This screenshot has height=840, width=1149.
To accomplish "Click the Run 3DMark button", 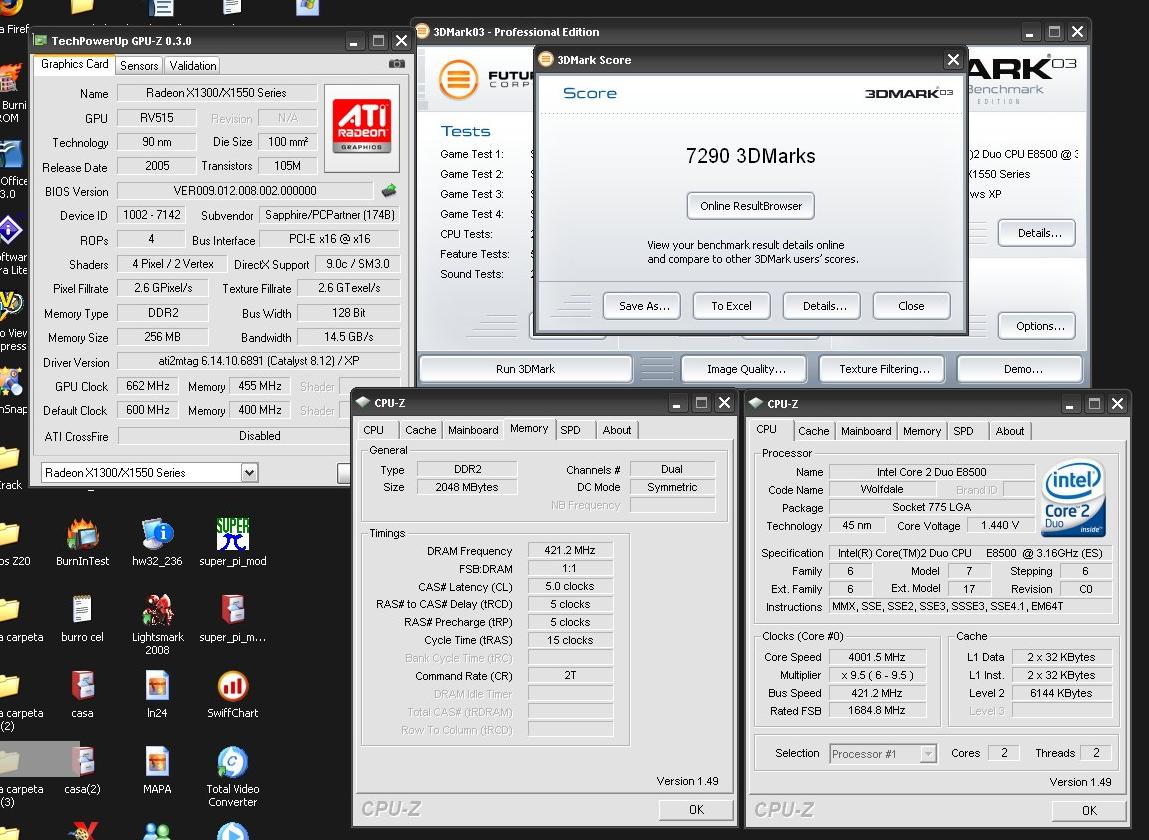I will (x=525, y=369).
